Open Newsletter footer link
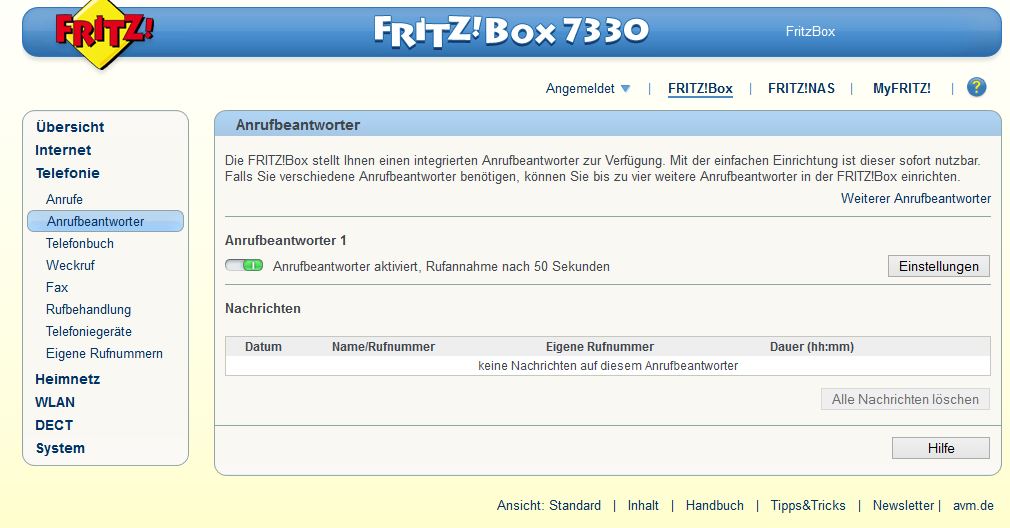This screenshot has width=1010, height=528. pyautogui.click(x=903, y=505)
